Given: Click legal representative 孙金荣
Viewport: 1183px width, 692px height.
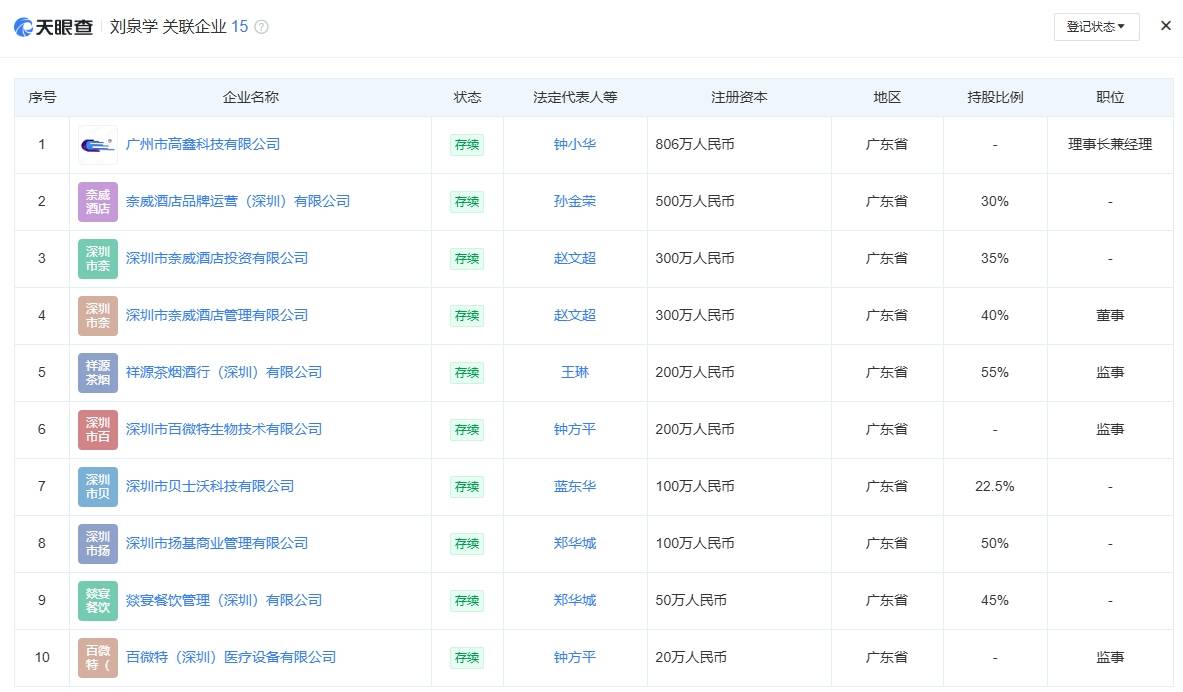Looking at the screenshot, I should pyautogui.click(x=575, y=201).
